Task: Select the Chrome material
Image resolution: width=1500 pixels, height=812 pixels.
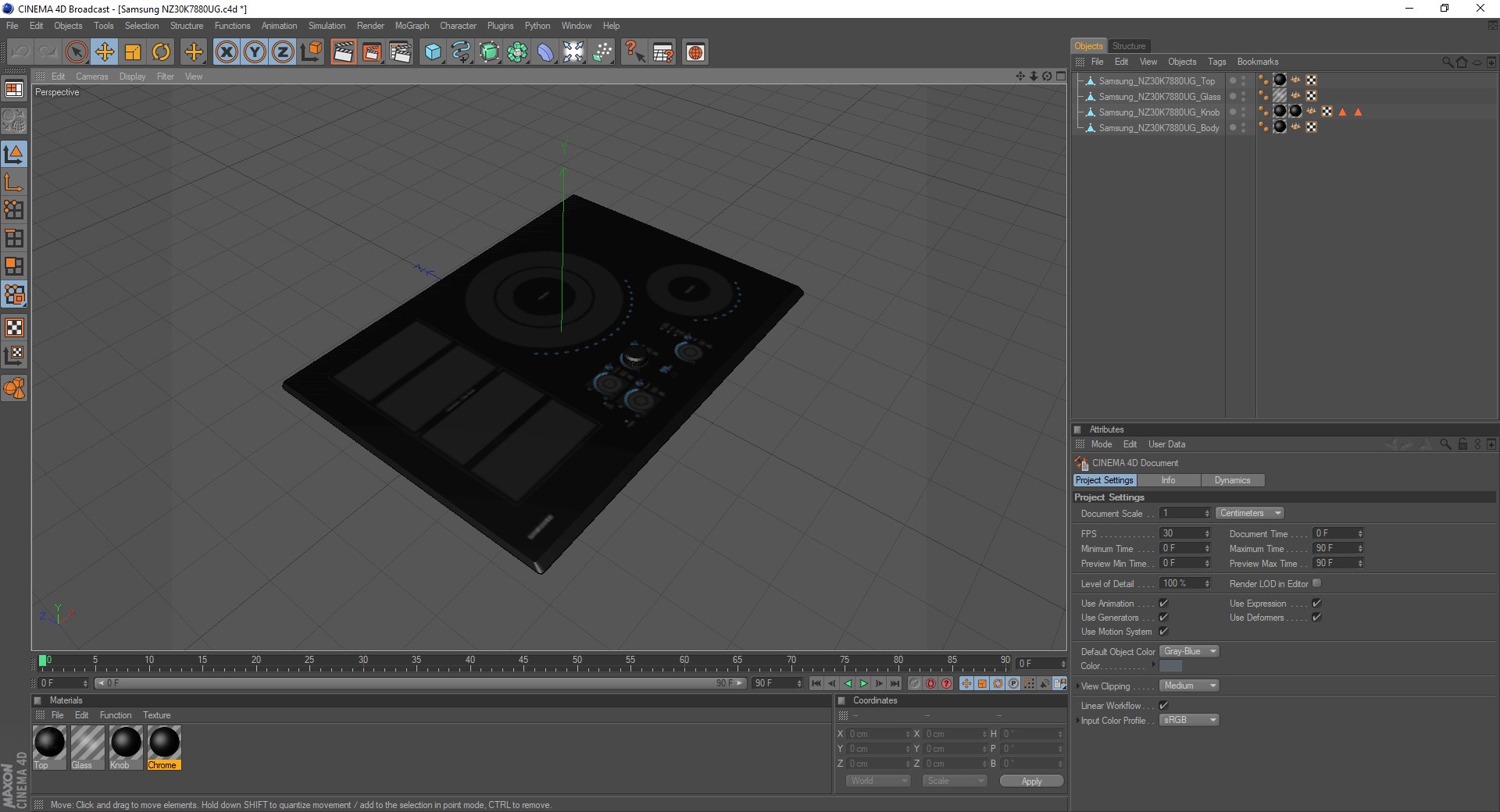Action: [x=164, y=747]
